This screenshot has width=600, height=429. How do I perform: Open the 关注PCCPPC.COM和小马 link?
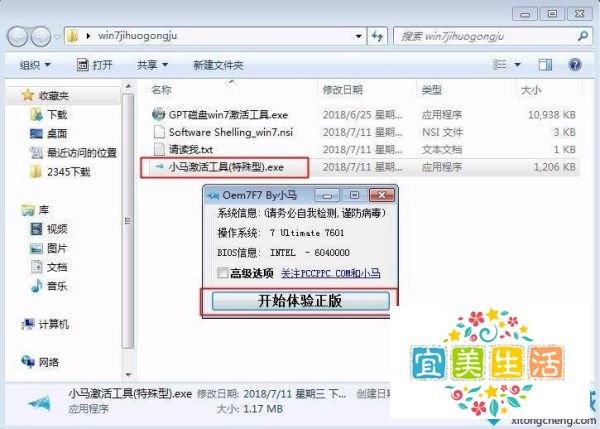tap(331, 273)
